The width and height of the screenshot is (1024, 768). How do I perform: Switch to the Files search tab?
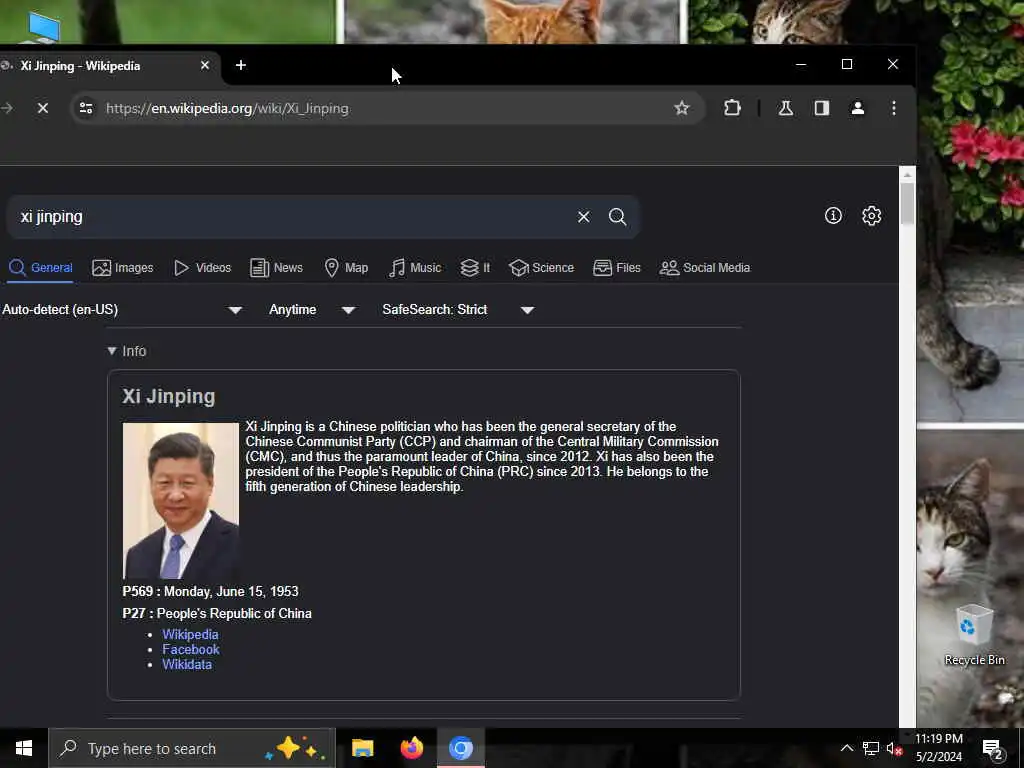pos(617,268)
